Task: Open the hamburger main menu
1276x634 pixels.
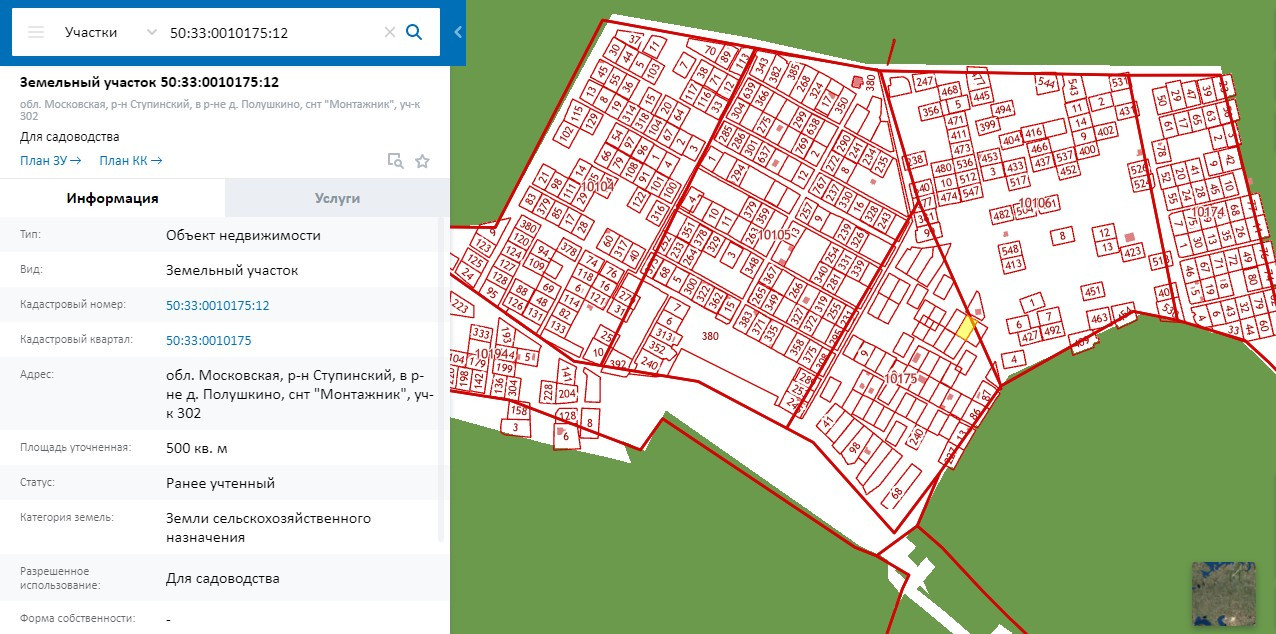Action: pyautogui.click(x=36, y=32)
